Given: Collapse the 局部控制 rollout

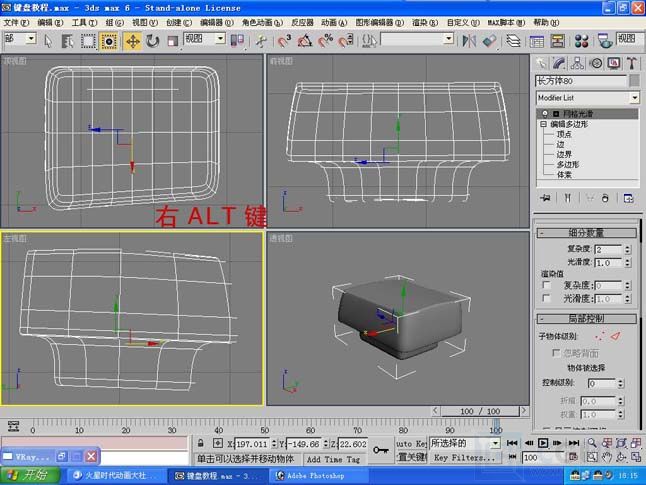Looking at the screenshot, I should tap(586, 319).
